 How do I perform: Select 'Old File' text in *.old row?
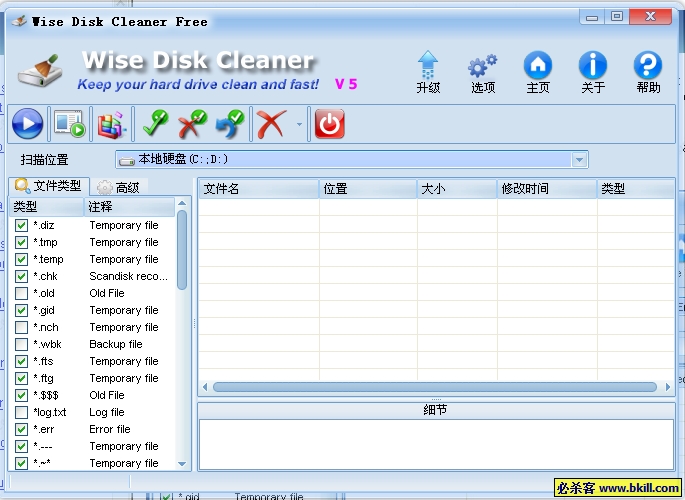[107, 293]
